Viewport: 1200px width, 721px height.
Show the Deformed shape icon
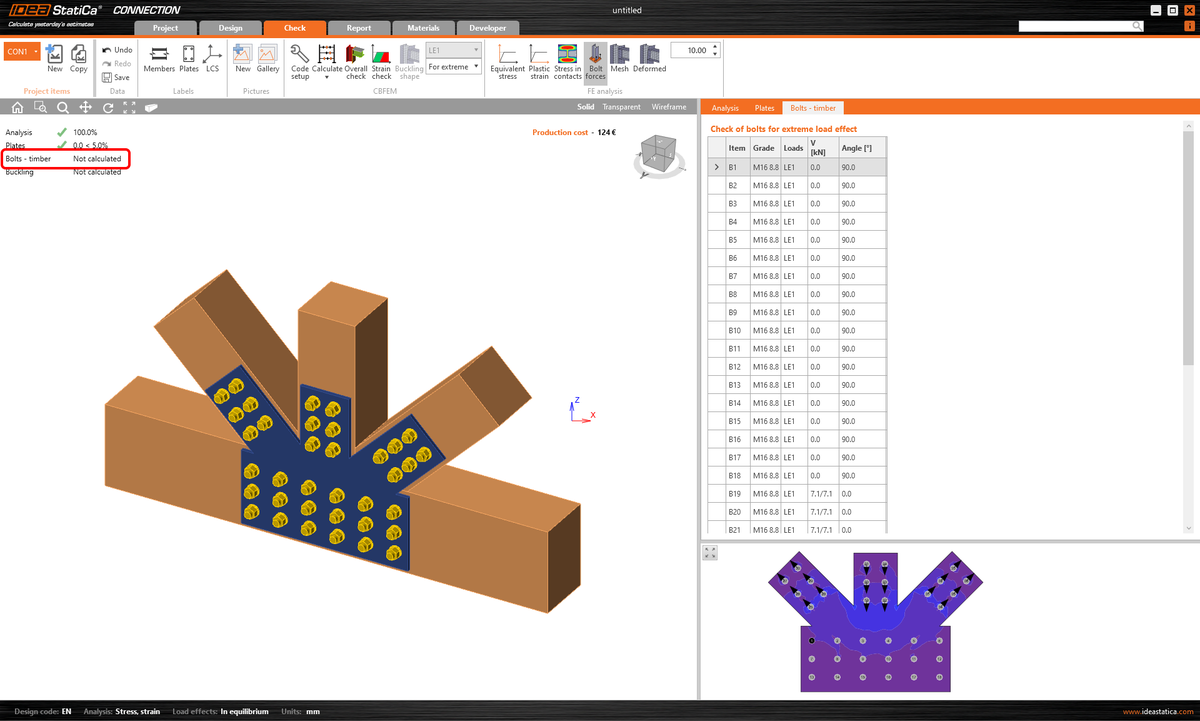648,57
